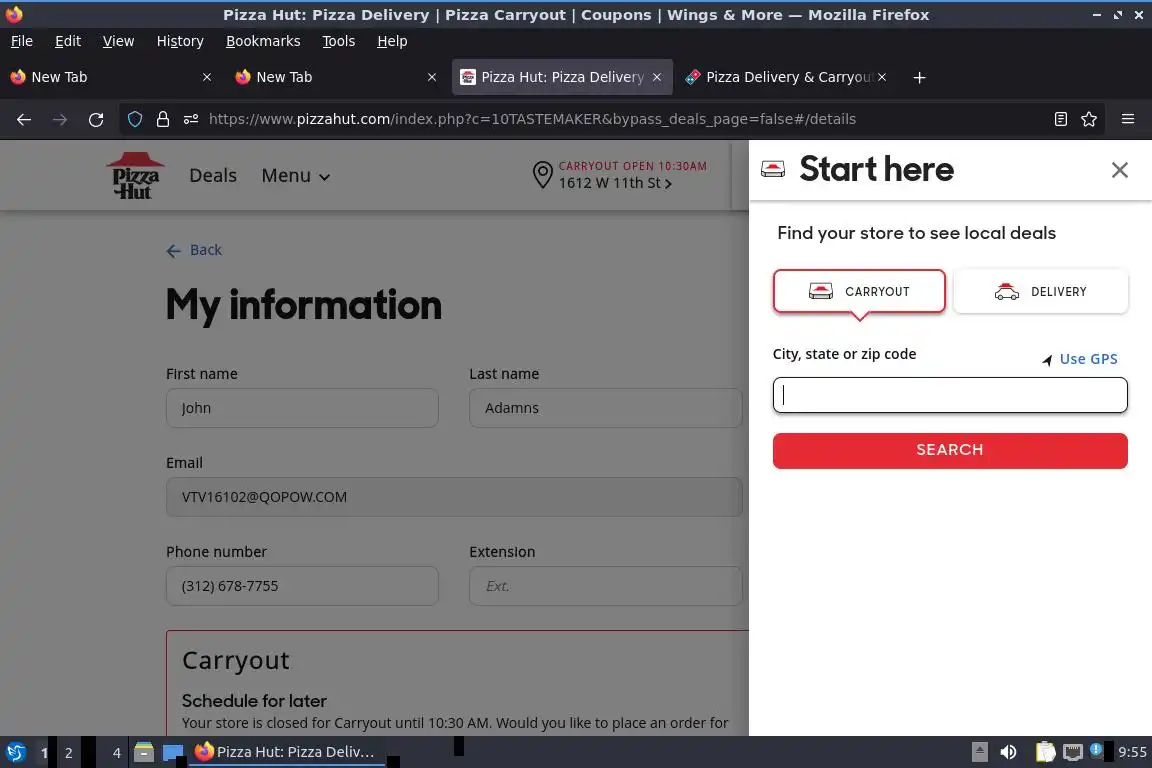Click 'Schedule for later' text
The height and width of the screenshot is (768, 1152).
(254, 701)
